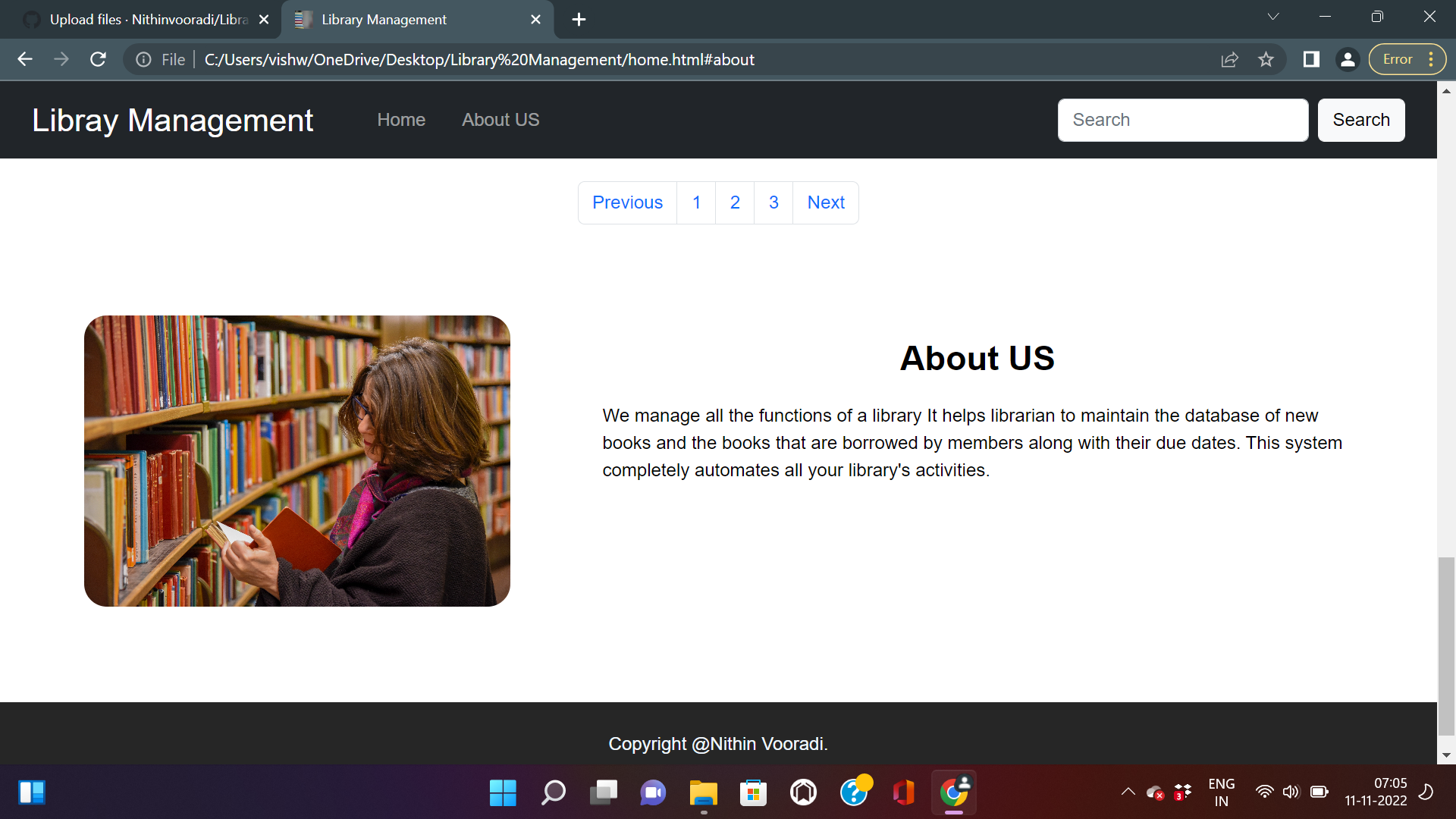
Task: Select page 1 in pagination
Action: (x=696, y=202)
